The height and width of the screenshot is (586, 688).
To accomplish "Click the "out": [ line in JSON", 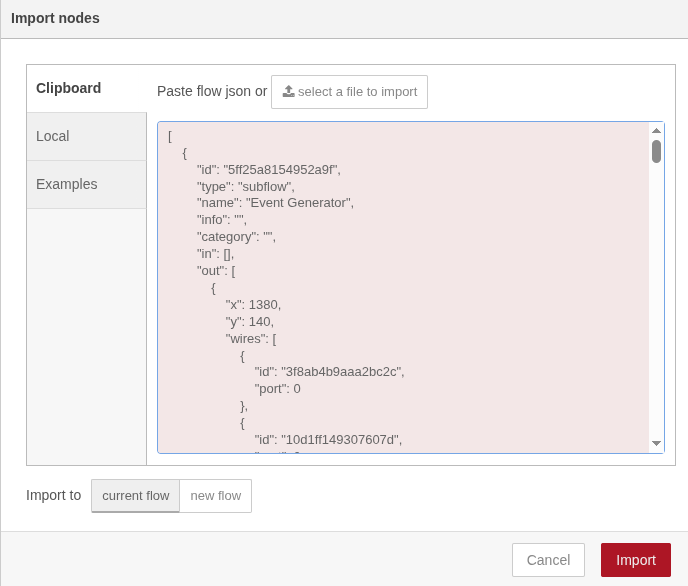I will (216, 270).
